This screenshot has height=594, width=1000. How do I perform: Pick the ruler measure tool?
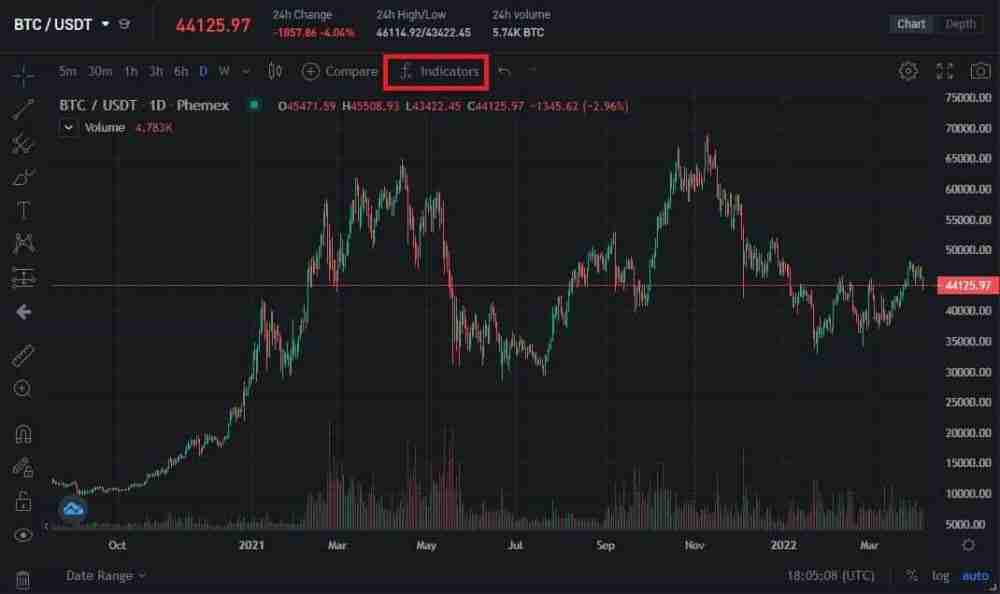tap(23, 356)
